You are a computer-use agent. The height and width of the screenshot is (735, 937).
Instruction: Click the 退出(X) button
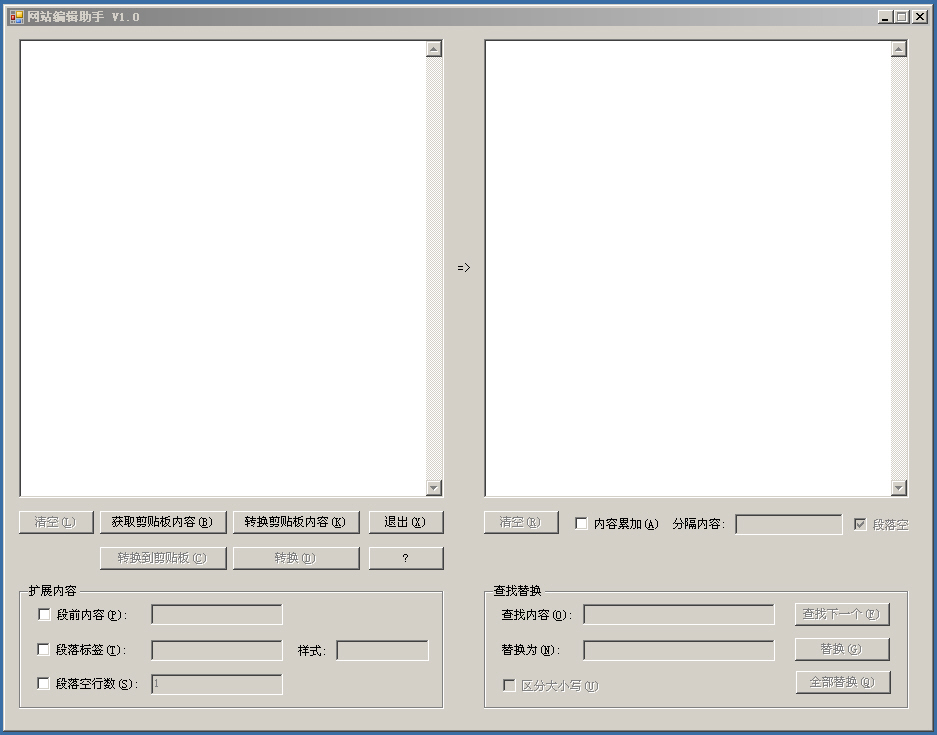tap(406, 522)
